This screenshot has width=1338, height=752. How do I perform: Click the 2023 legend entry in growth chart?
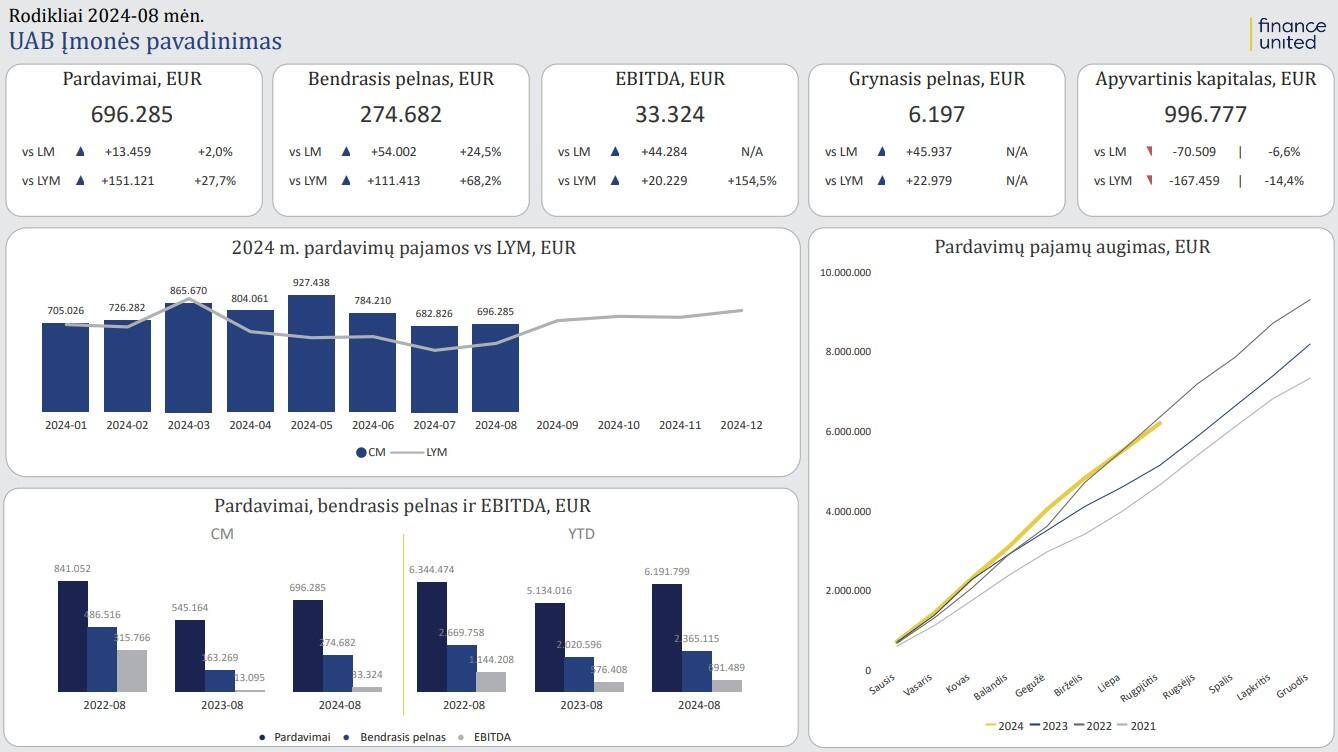pos(1048,726)
